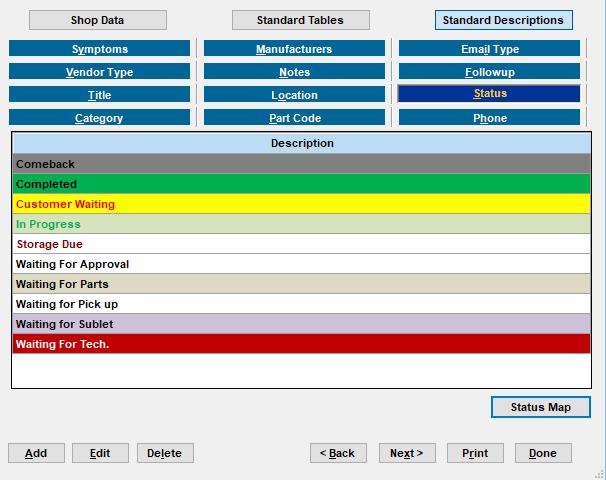Click the Description column header

[301, 143]
